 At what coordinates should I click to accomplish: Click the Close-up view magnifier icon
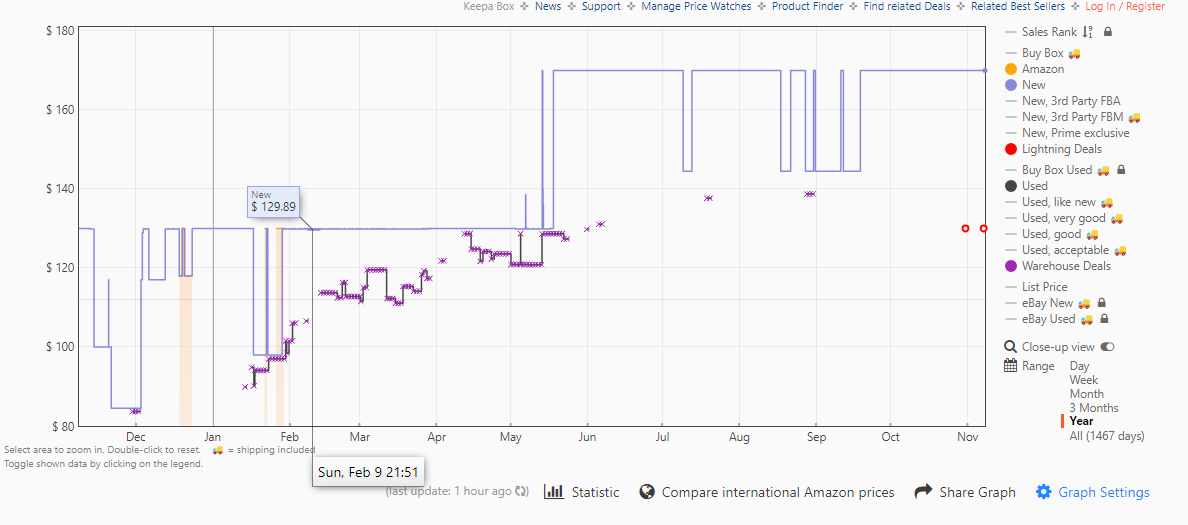point(1010,347)
